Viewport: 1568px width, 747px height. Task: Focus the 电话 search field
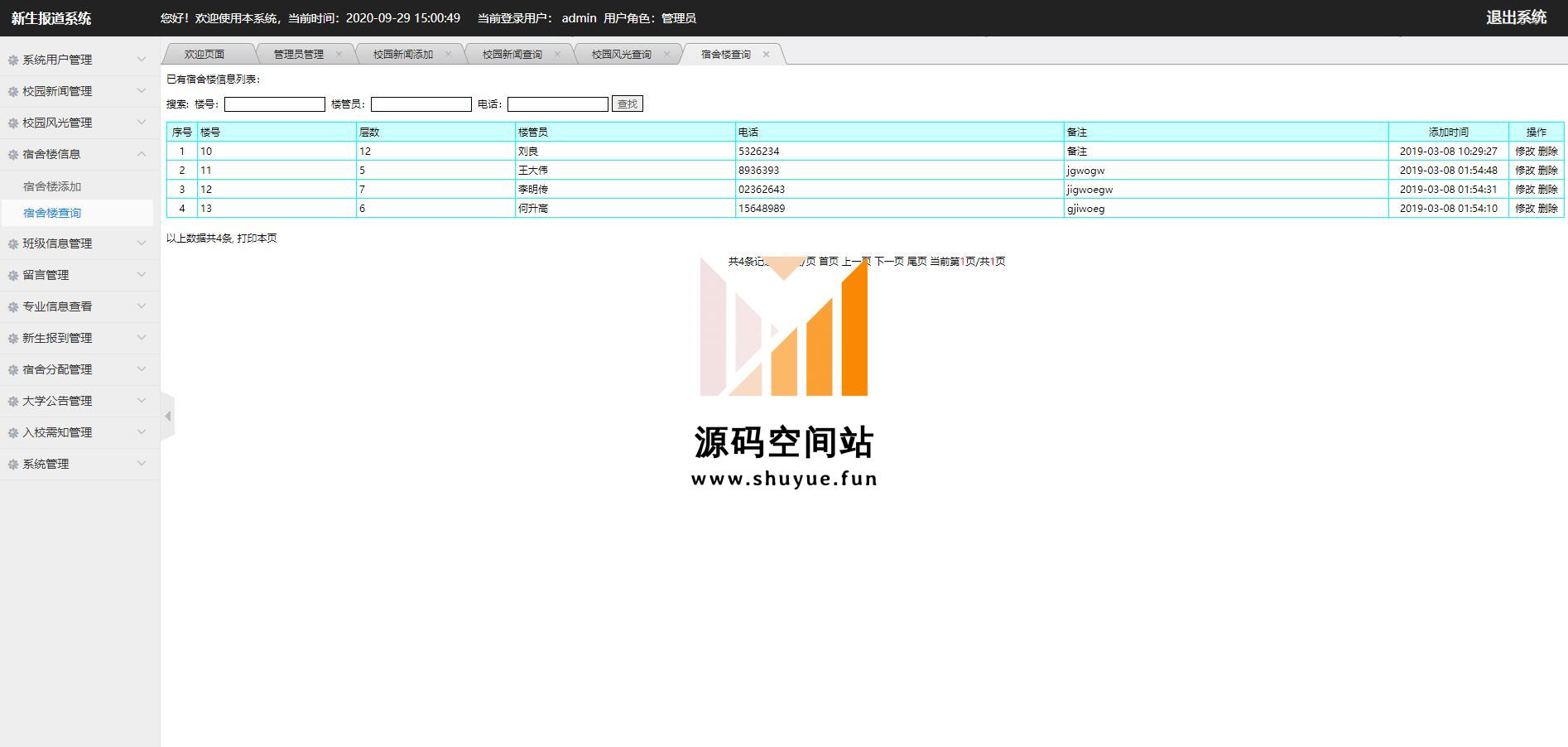[x=558, y=104]
